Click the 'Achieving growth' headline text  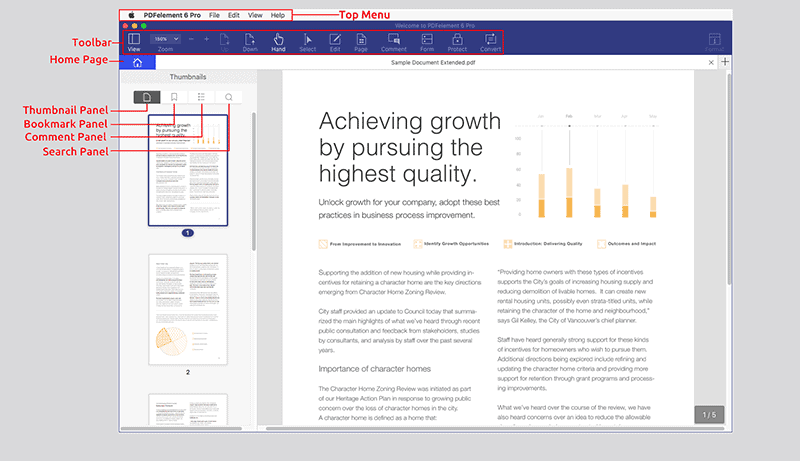pyautogui.click(x=410, y=121)
